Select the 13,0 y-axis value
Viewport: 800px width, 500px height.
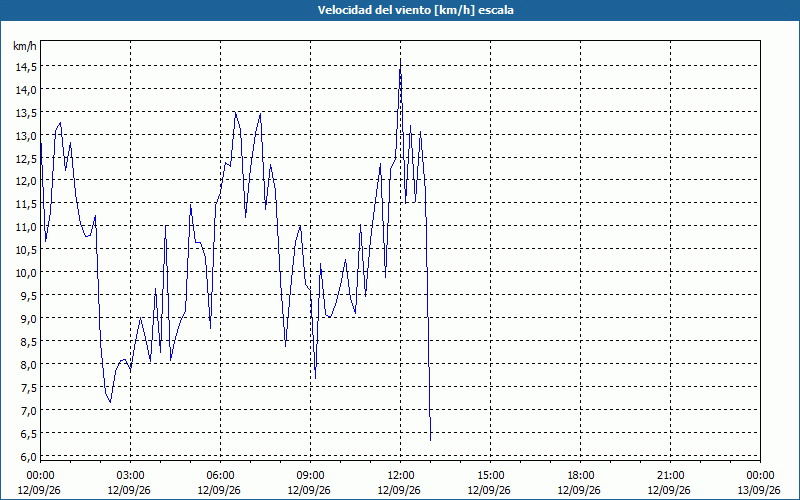(x=25, y=136)
